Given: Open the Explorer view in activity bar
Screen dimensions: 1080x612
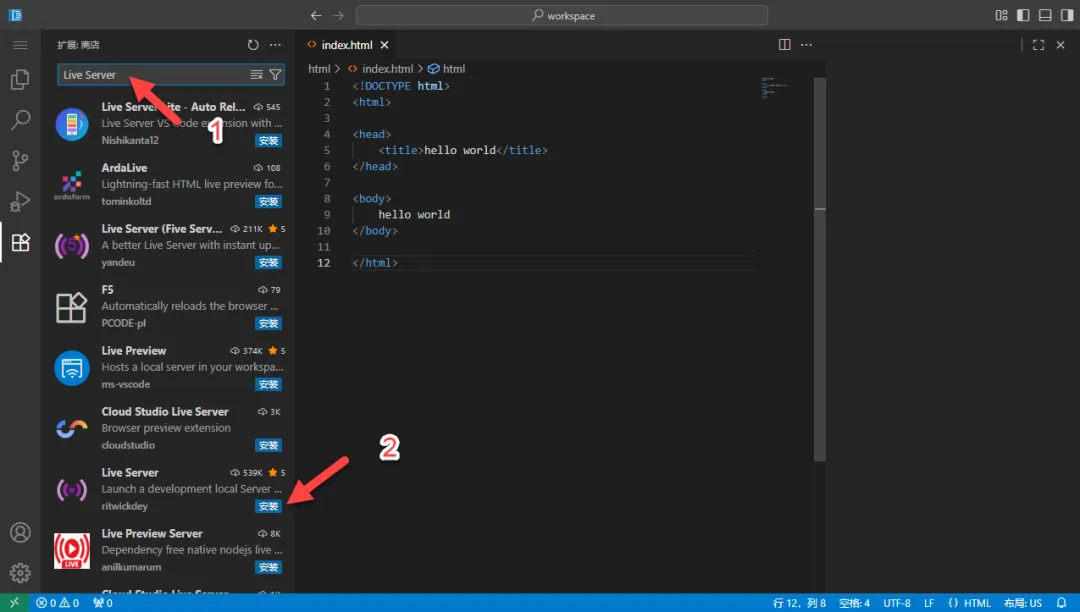Looking at the screenshot, I should (x=20, y=80).
